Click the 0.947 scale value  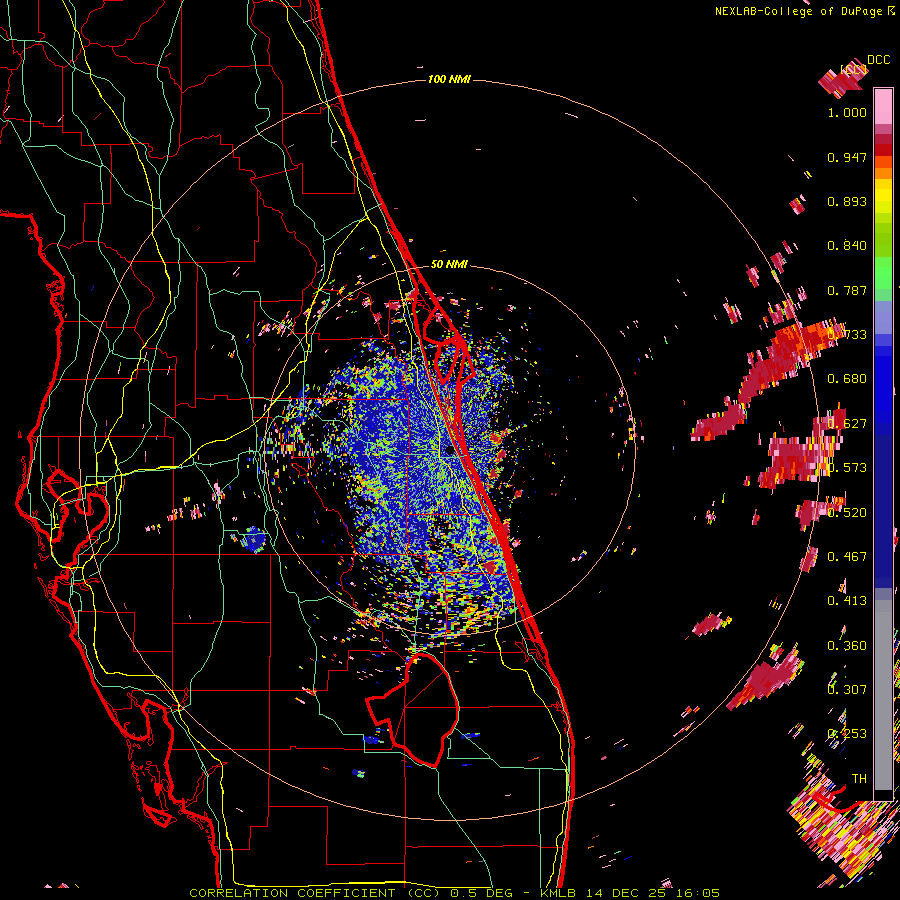click(x=847, y=157)
